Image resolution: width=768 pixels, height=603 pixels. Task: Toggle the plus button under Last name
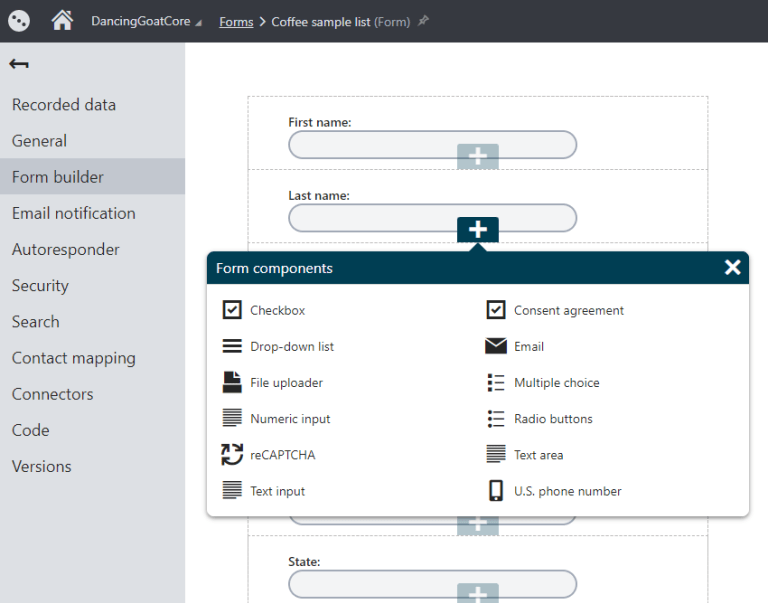478,229
